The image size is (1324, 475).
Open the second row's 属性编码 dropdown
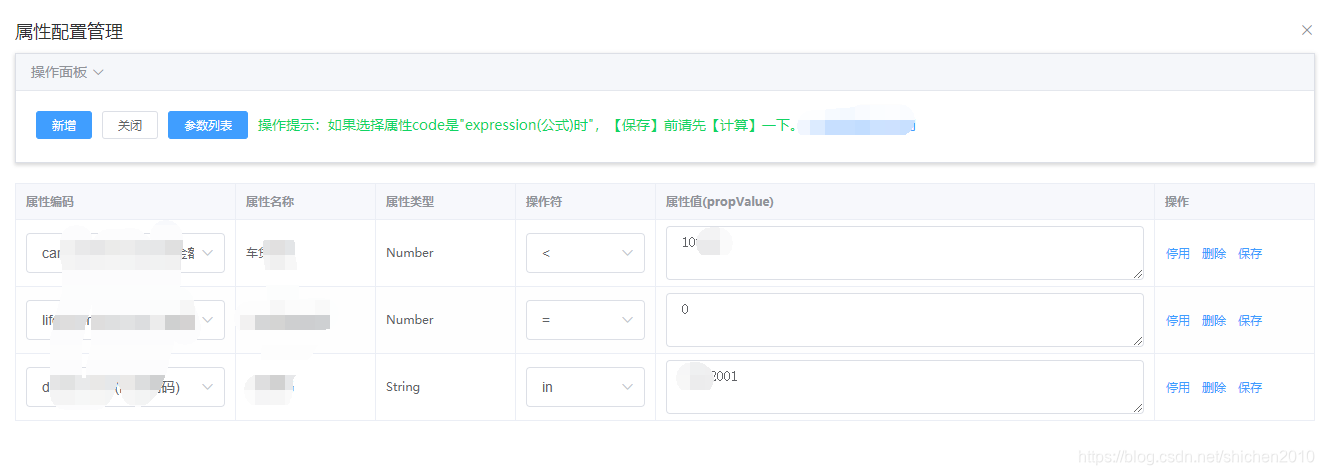125,320
